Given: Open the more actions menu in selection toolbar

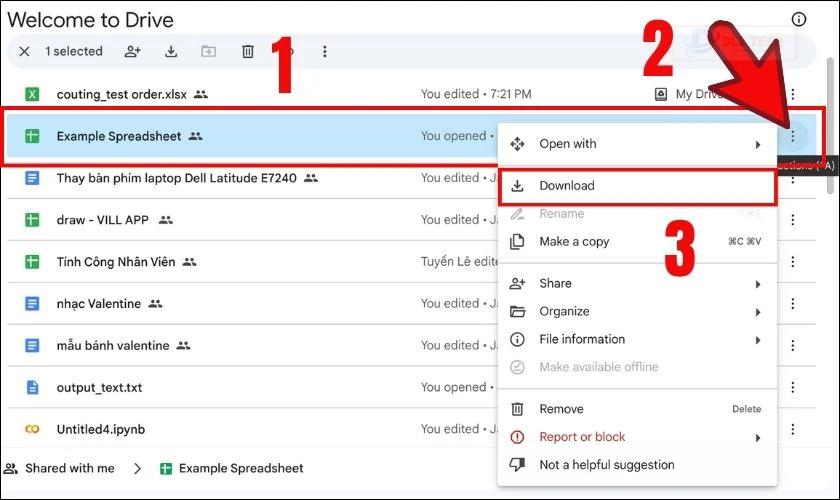Looking at the screenshot, I should (x=325, y=51).
